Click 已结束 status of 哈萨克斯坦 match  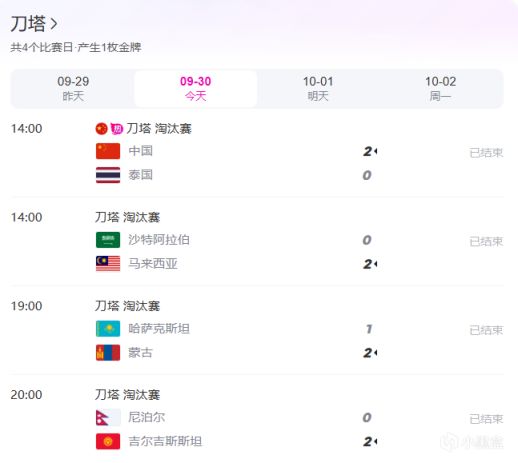(486, 330)
